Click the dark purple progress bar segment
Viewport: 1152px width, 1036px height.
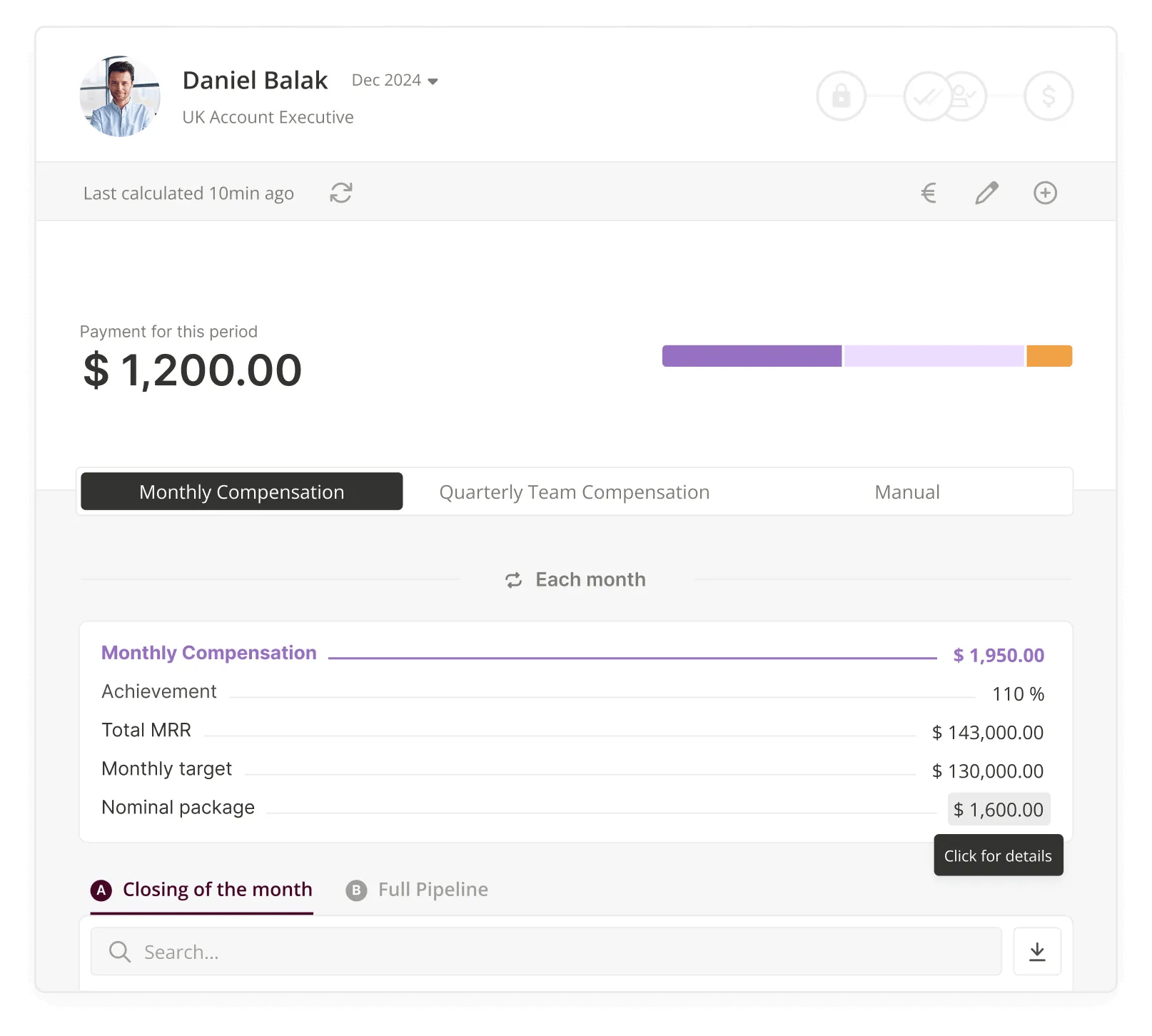click(752, 356)
